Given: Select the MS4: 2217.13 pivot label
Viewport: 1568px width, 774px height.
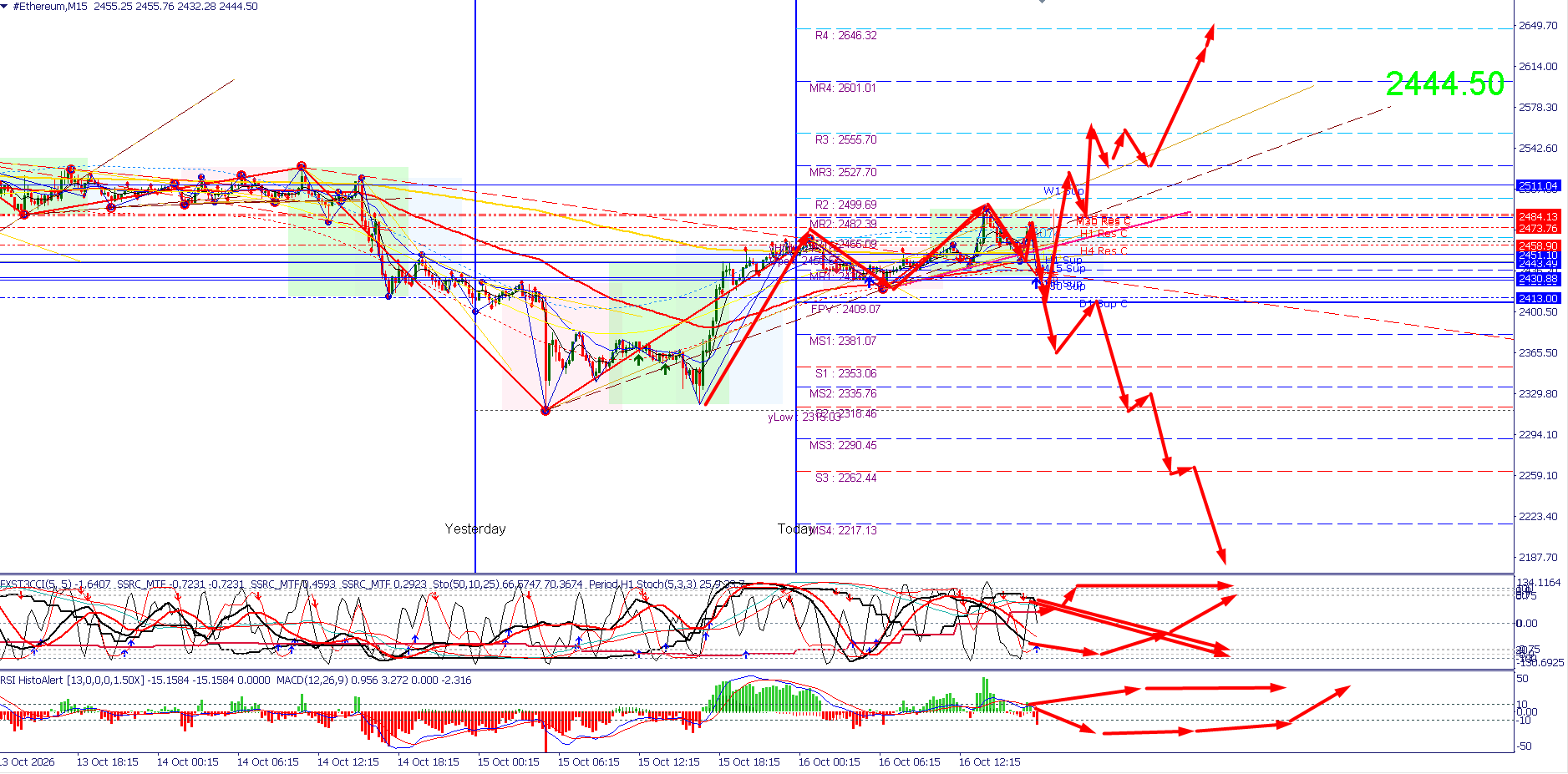Looking at the screenshot, I should pos(843,530).
